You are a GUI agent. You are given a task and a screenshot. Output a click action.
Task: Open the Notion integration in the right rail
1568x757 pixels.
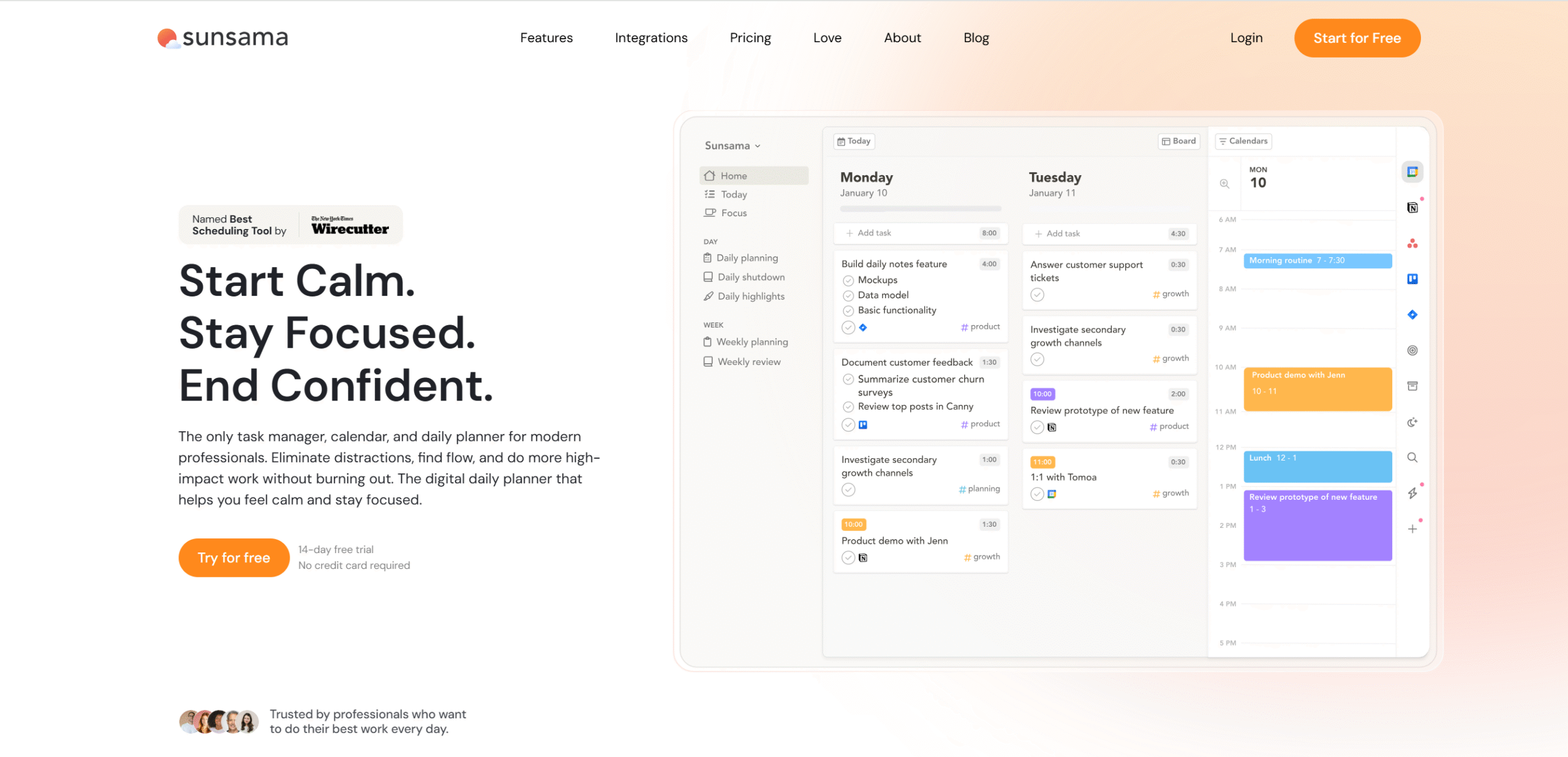[1412, 208]
